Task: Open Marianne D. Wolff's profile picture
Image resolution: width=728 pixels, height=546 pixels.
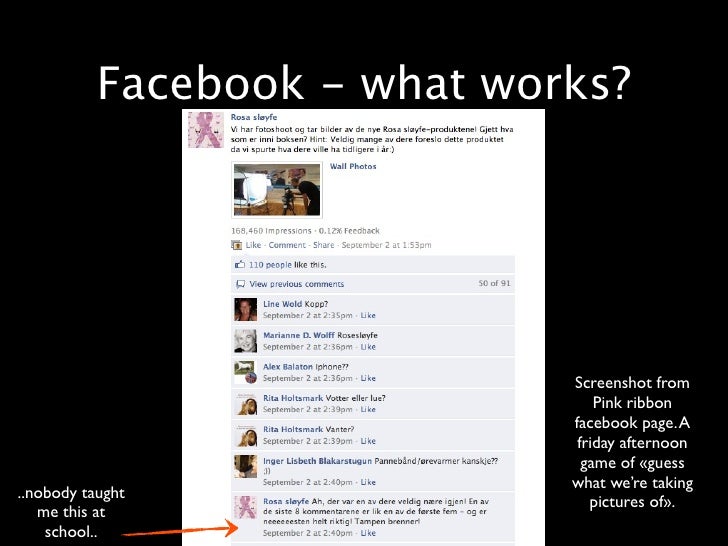Action: point(245,341)
